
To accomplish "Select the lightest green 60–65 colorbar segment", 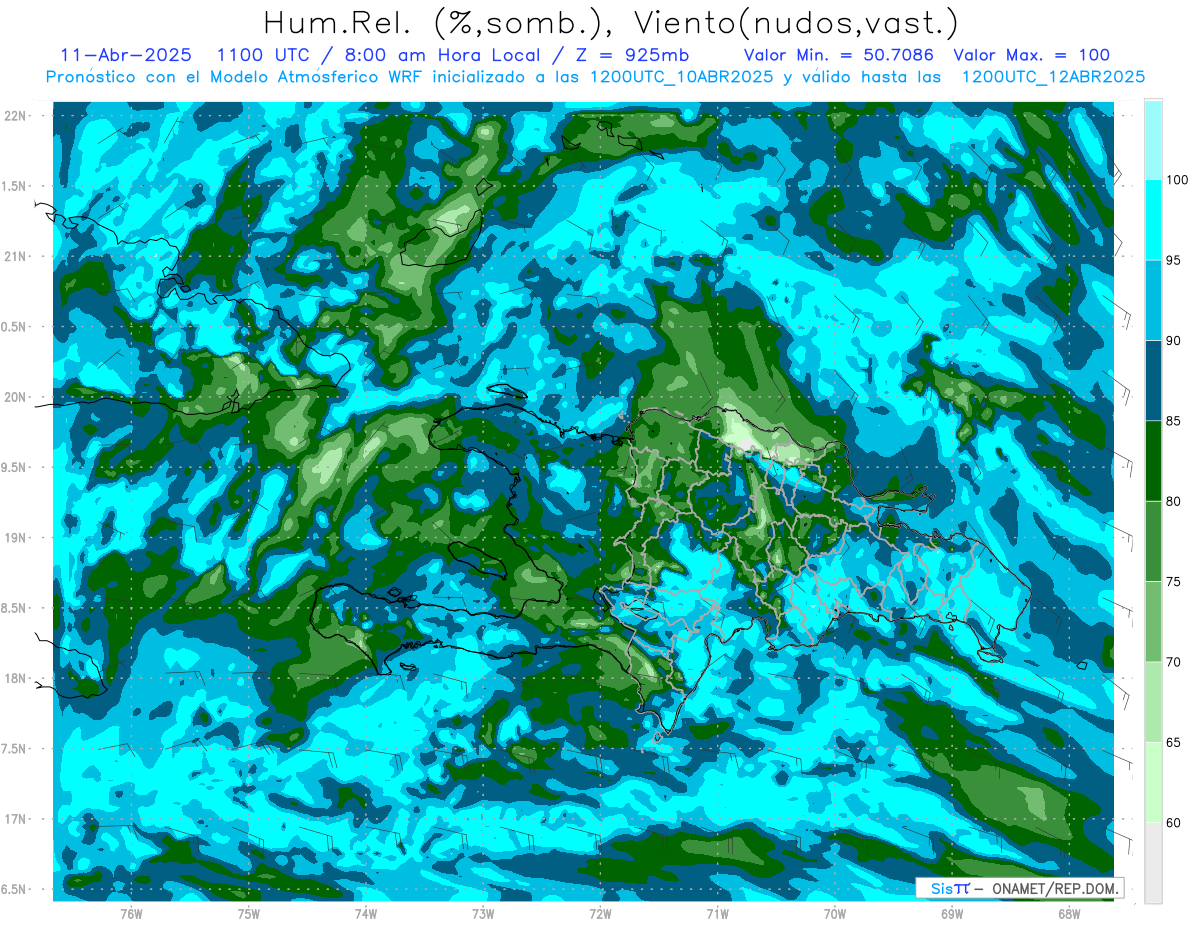I will pyautogui.click(x=1153, y=782).
